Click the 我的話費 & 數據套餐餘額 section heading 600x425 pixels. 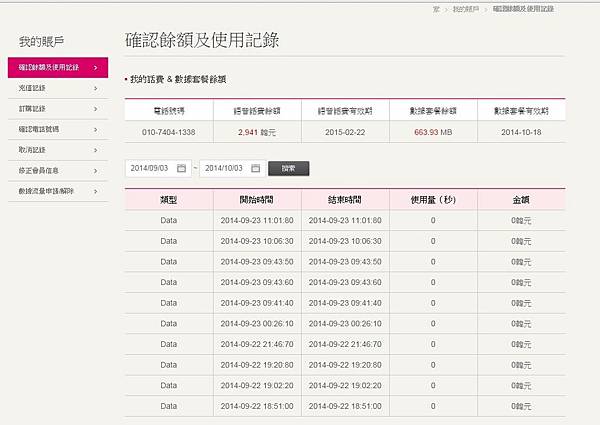click(178, 79)
